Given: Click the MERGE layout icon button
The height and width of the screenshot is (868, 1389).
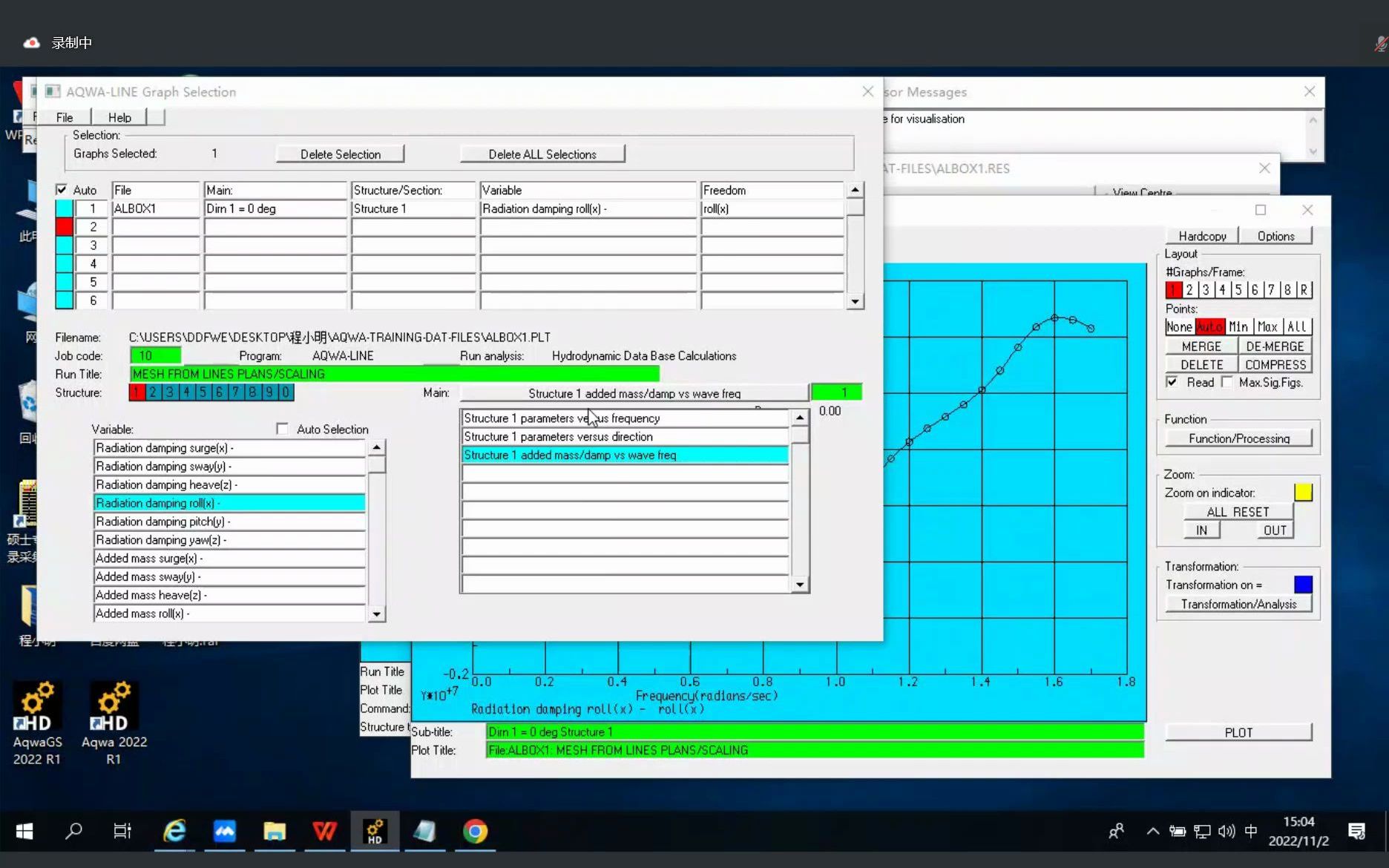Looking at the screenshot, I should 1200,346.
